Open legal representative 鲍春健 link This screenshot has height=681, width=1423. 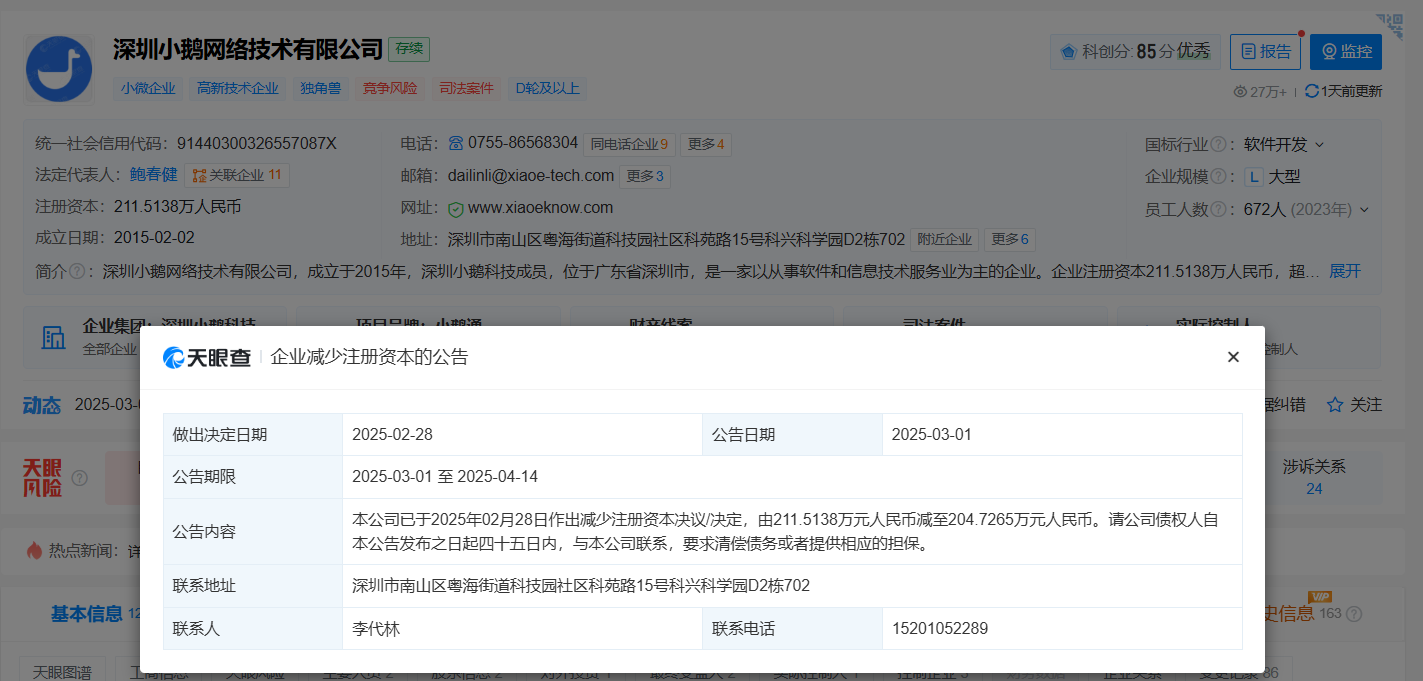153,175
